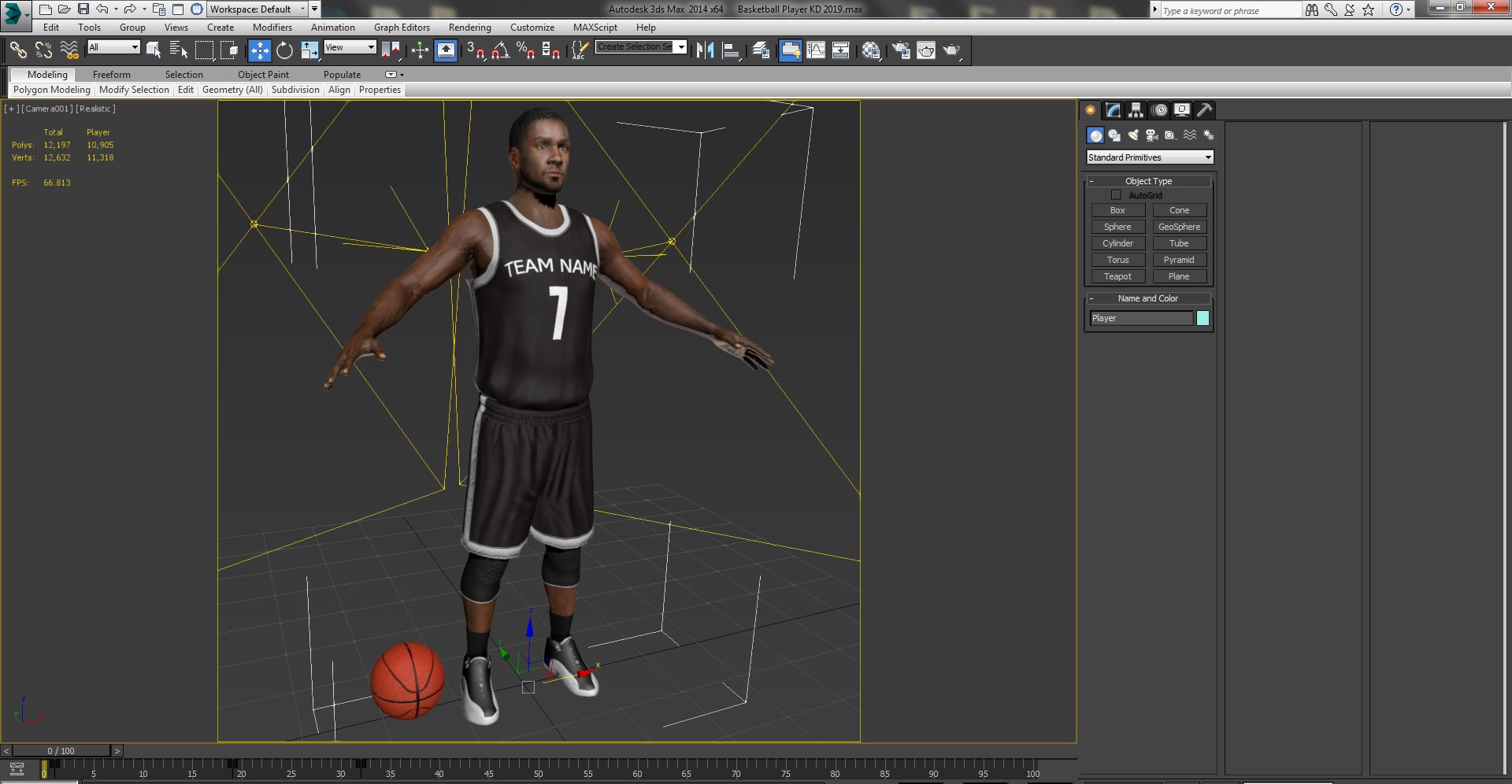Select the Select and Move tool
This screenshot has width=1512, height=784.
pos(260,50)
